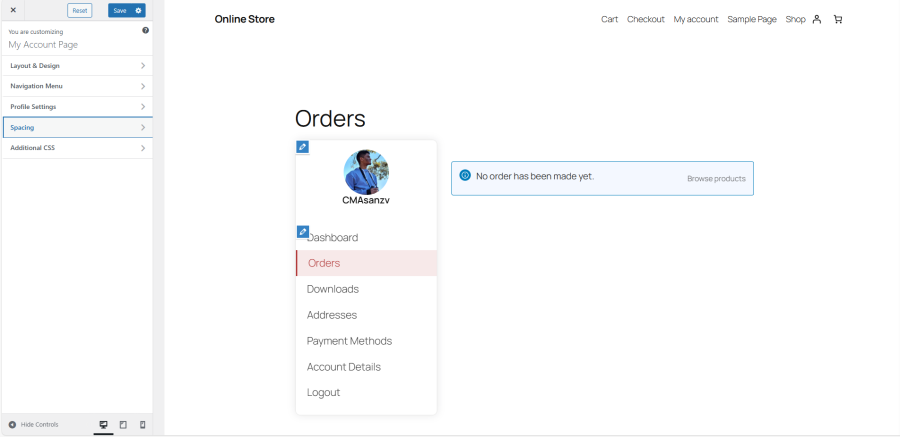900x437 pixels.
Task: Expand the Layout & Design chevron arrow
Action: pos(143,65)
